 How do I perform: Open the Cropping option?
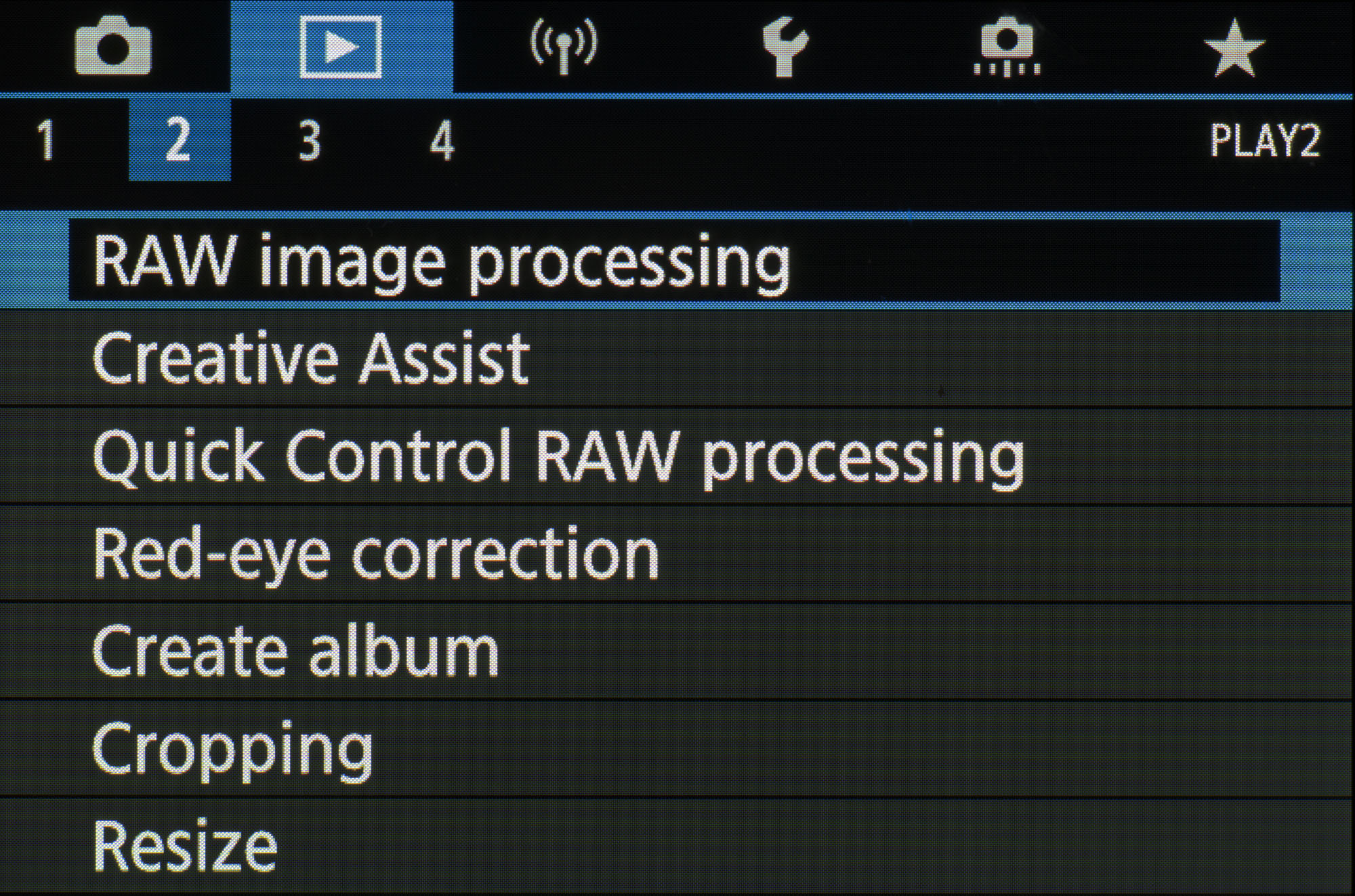point(232,749)
